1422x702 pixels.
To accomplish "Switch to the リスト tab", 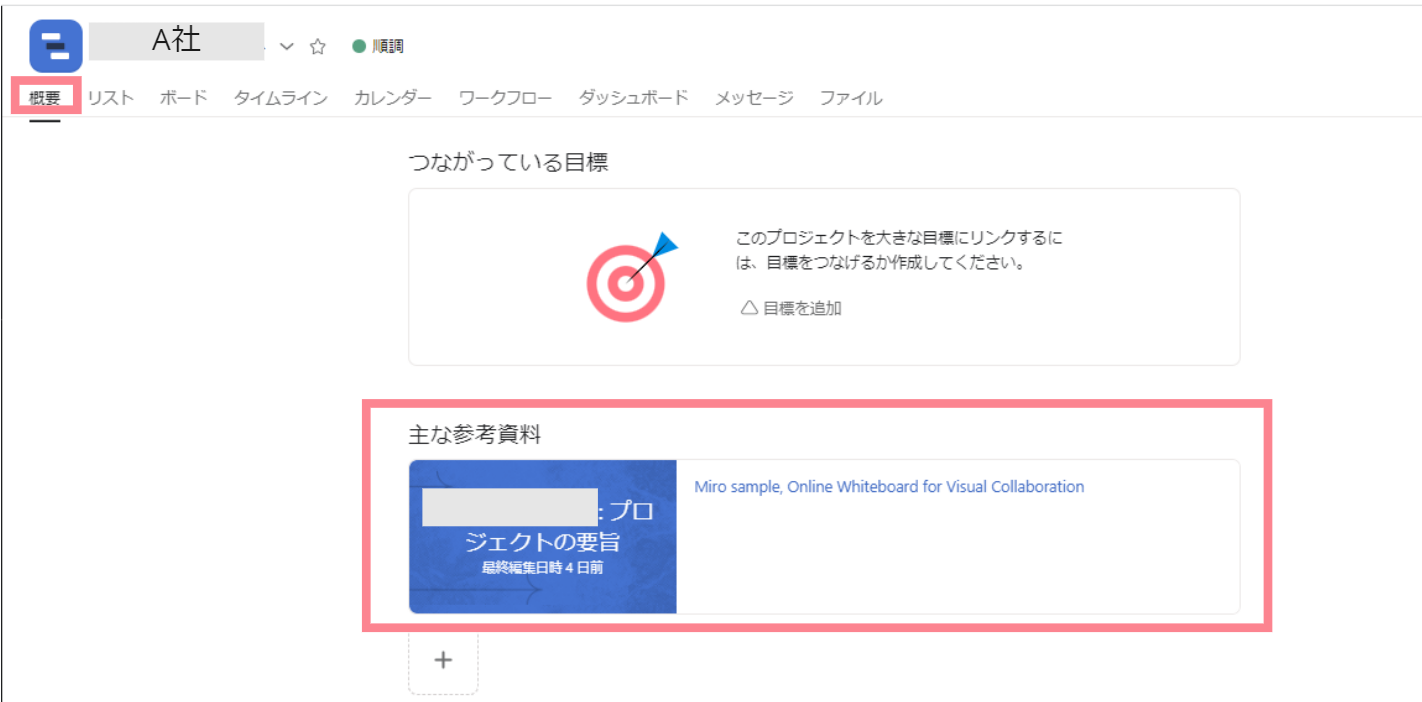I will click(110, 98).
